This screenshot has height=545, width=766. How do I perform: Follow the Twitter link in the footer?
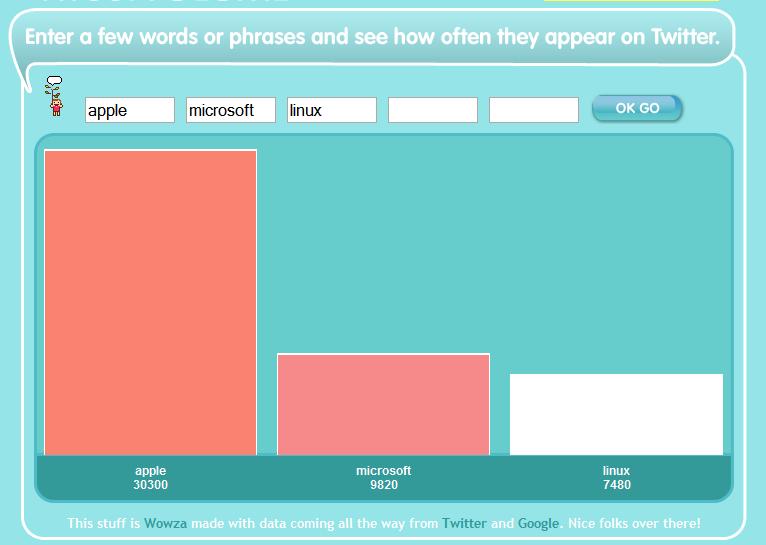pyautogui.click(x=464, y=523)
